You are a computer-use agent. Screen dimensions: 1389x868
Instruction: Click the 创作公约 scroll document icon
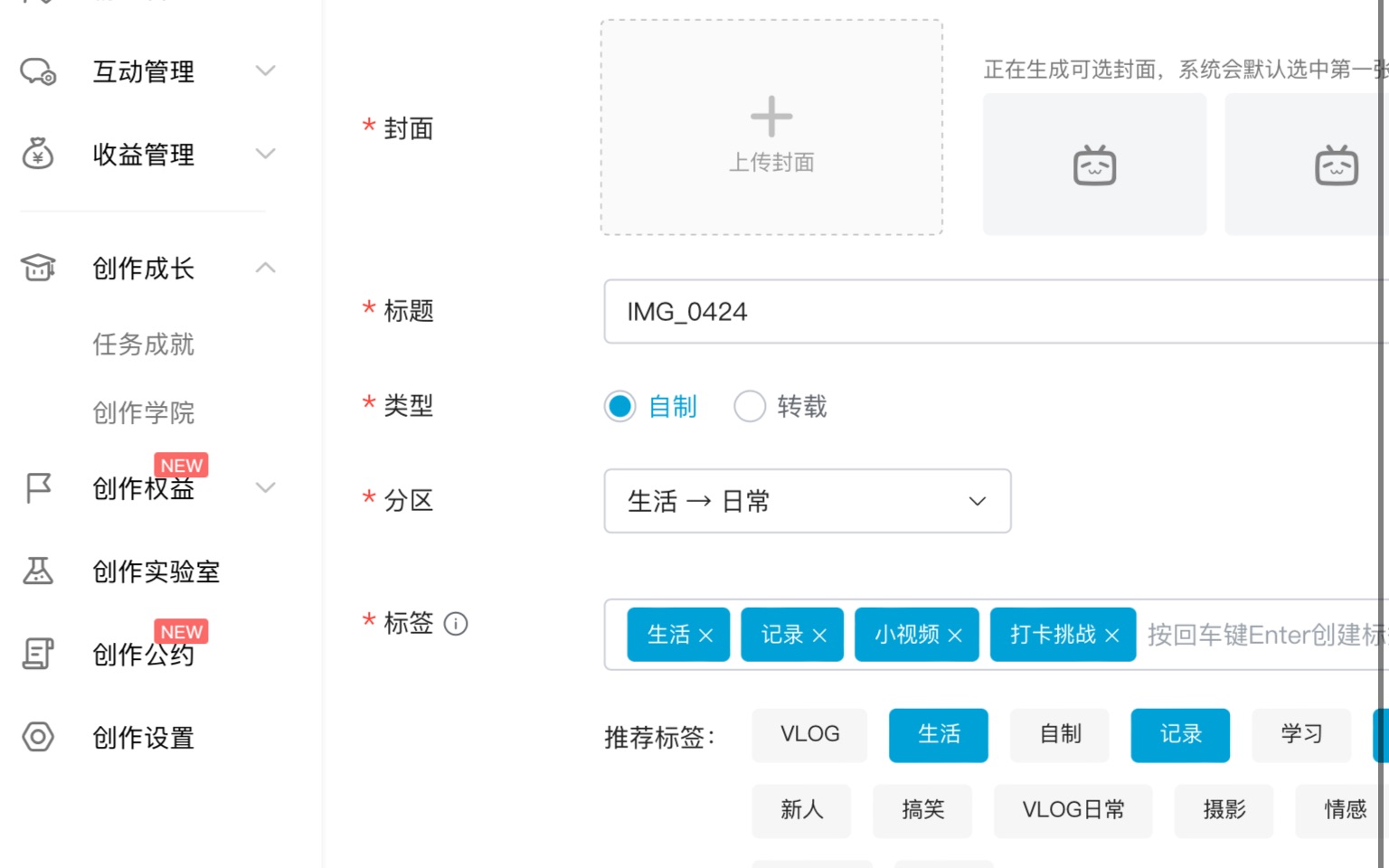click(x=38, y=654)
